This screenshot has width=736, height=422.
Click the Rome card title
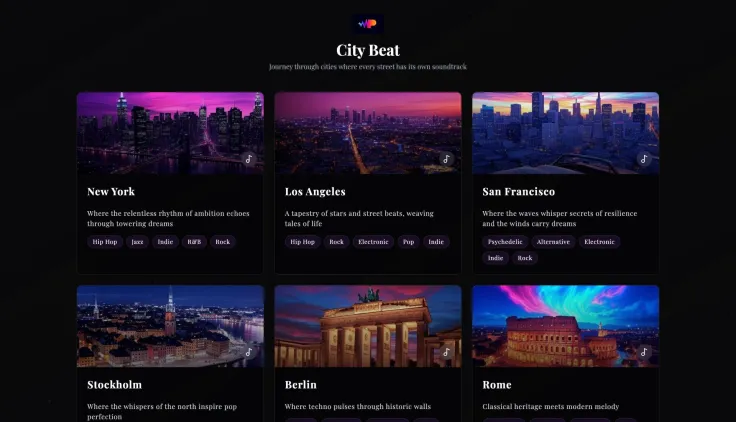tap(497, 384)
